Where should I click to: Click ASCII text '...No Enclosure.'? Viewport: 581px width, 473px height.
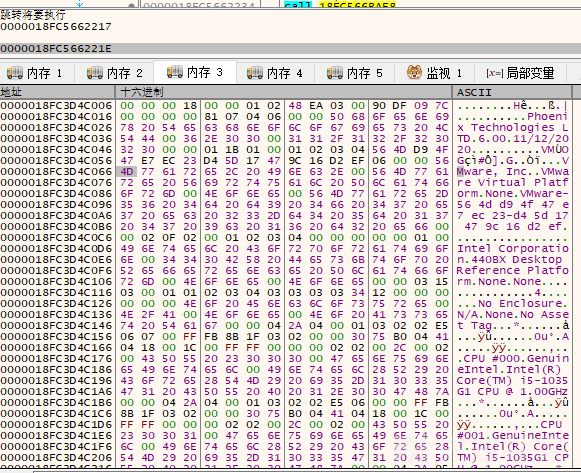512,303
